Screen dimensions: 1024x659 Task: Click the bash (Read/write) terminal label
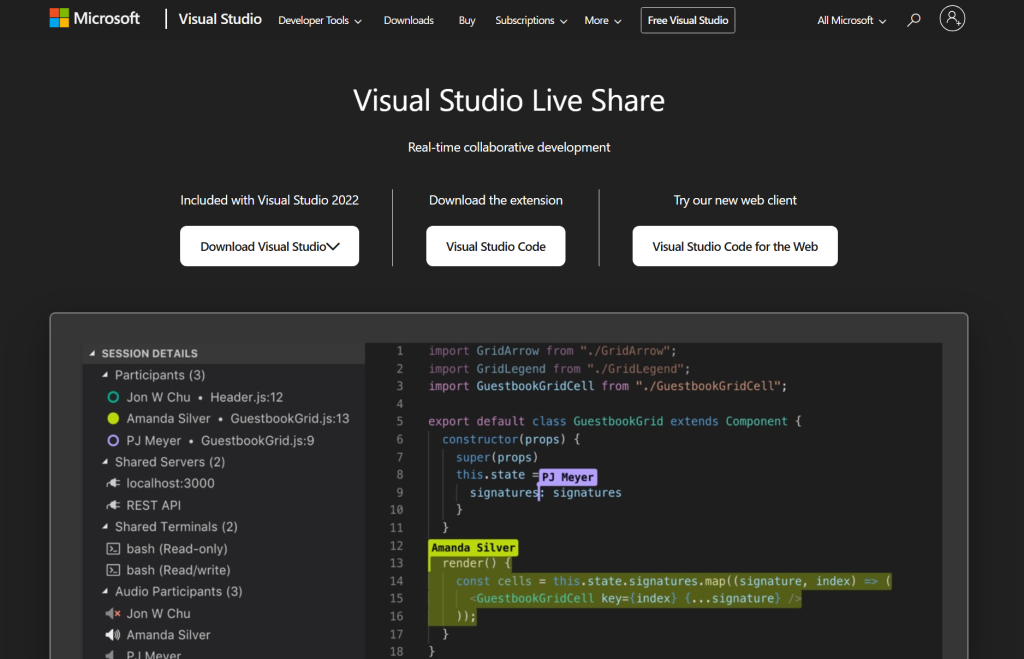click(178, 570)
